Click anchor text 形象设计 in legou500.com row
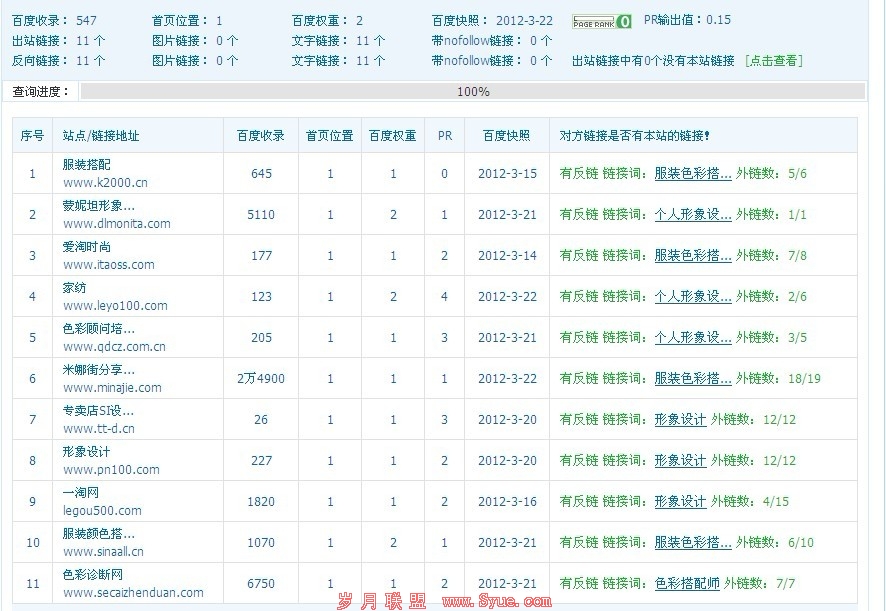This screenshot has width=886, height=611. [680, 501]
